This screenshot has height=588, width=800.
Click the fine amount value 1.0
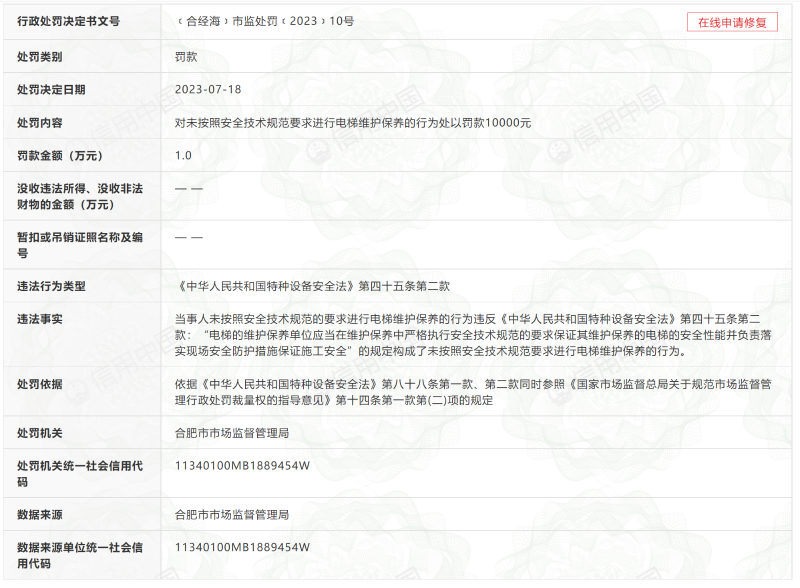tap(183, 156)
